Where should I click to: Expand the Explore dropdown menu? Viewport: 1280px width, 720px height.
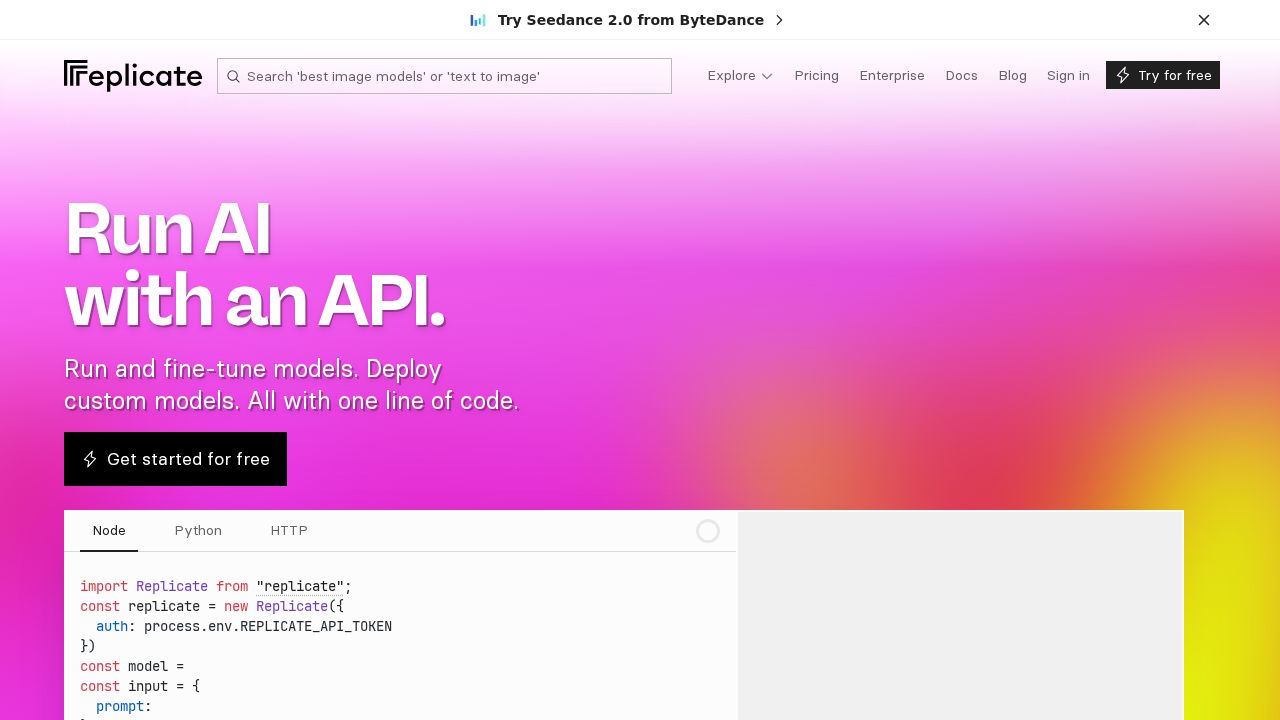[740, 76]
